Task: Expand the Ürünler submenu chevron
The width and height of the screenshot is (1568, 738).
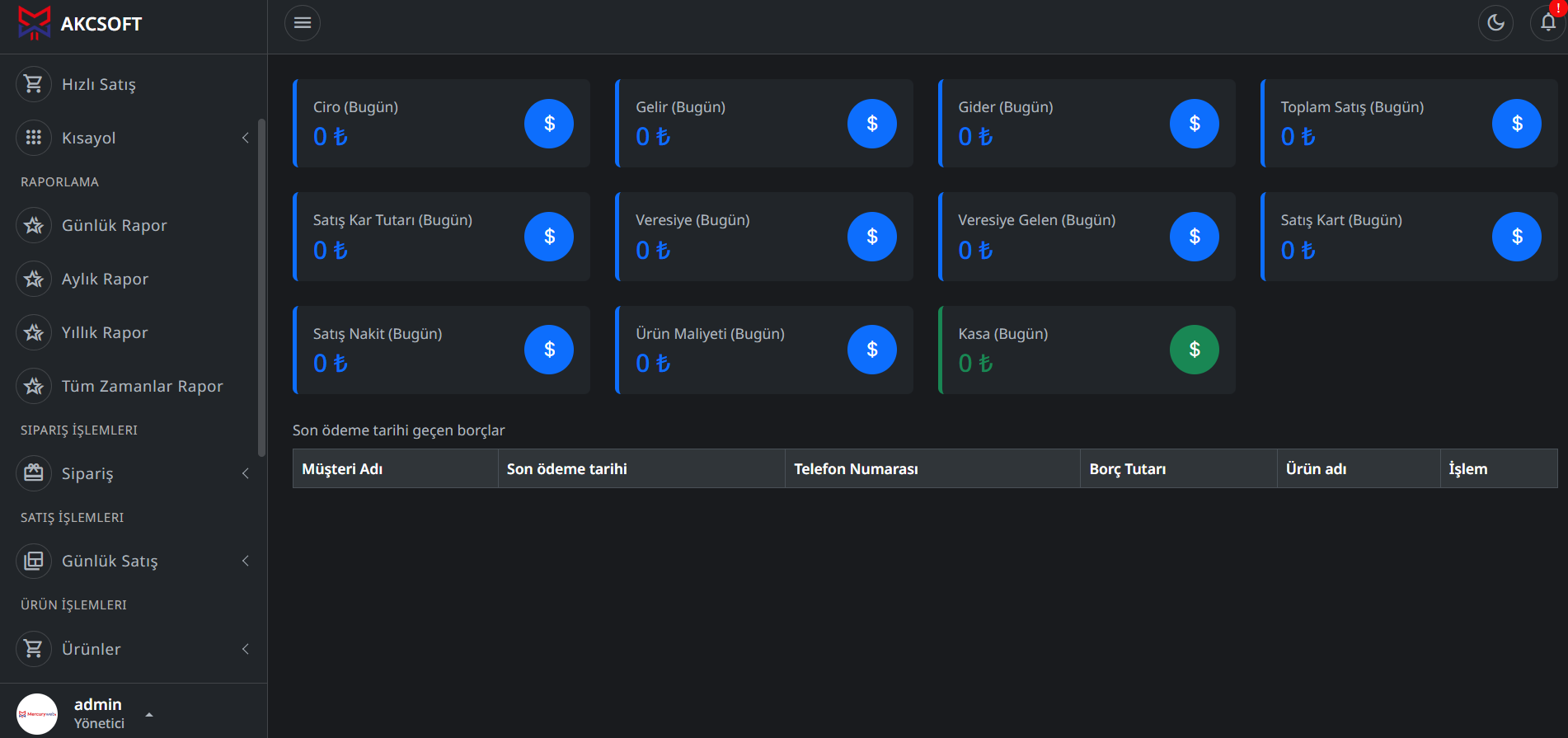Action: [x=245, y=649]
